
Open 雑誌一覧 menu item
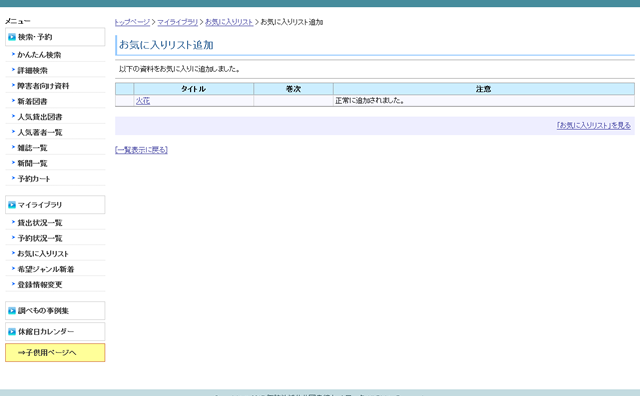point(32,148)
